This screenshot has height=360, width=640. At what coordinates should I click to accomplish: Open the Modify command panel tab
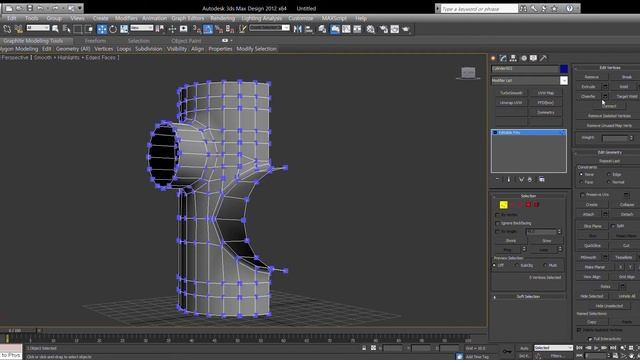coord(503,58)
